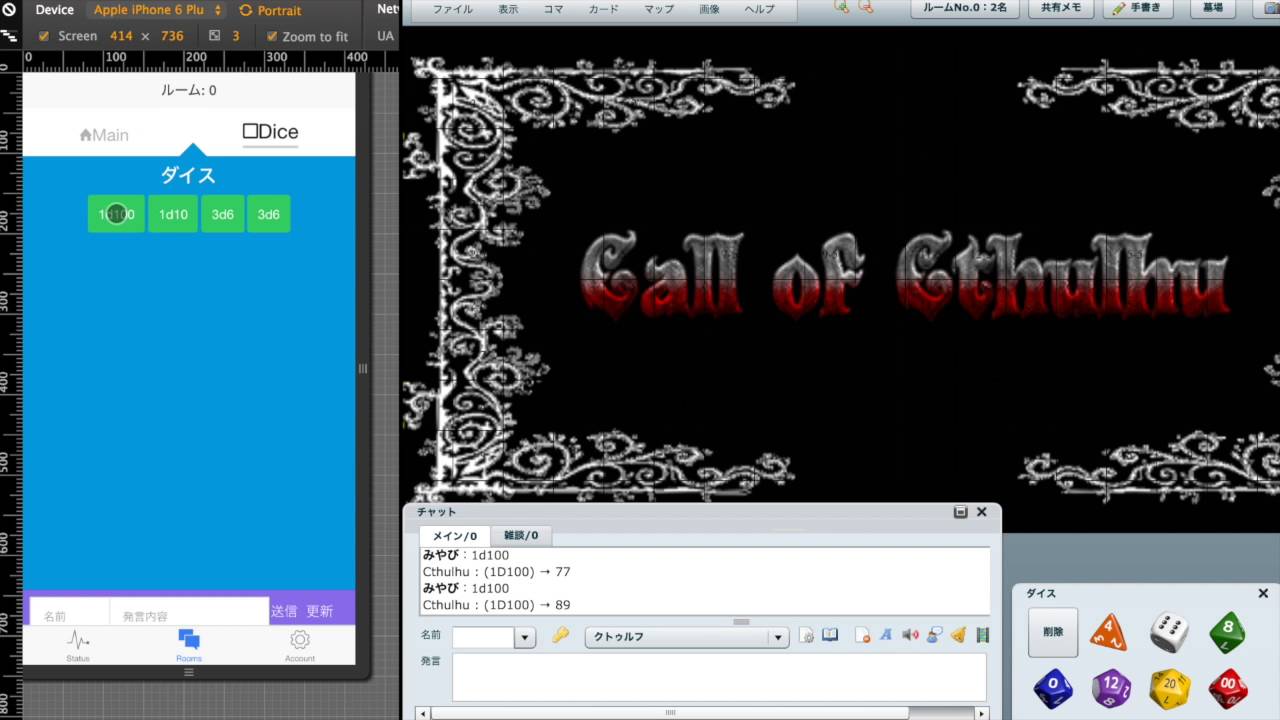Click the left arrow of the chat scrollbar
The width and height of the screenshot is (1280, 720).
point(424,713)
